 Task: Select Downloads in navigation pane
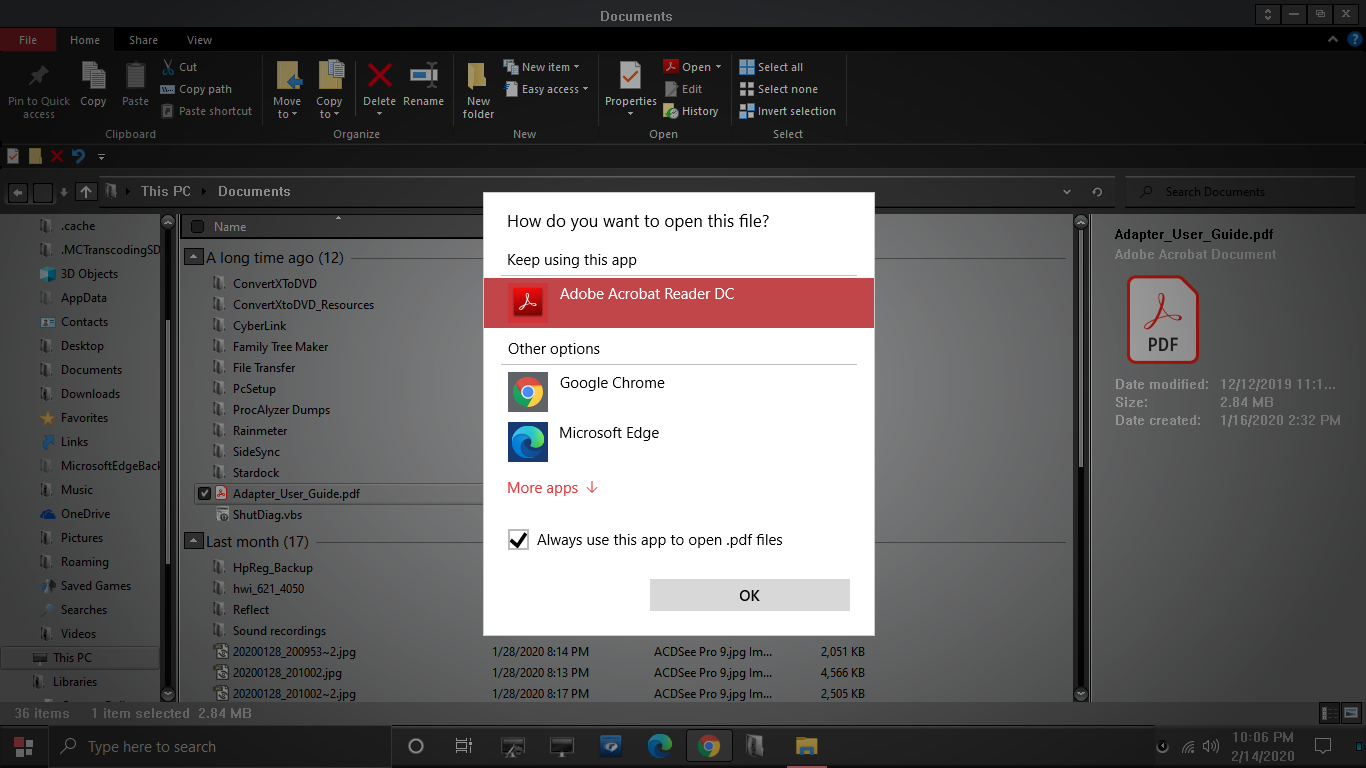coord(90,394)
